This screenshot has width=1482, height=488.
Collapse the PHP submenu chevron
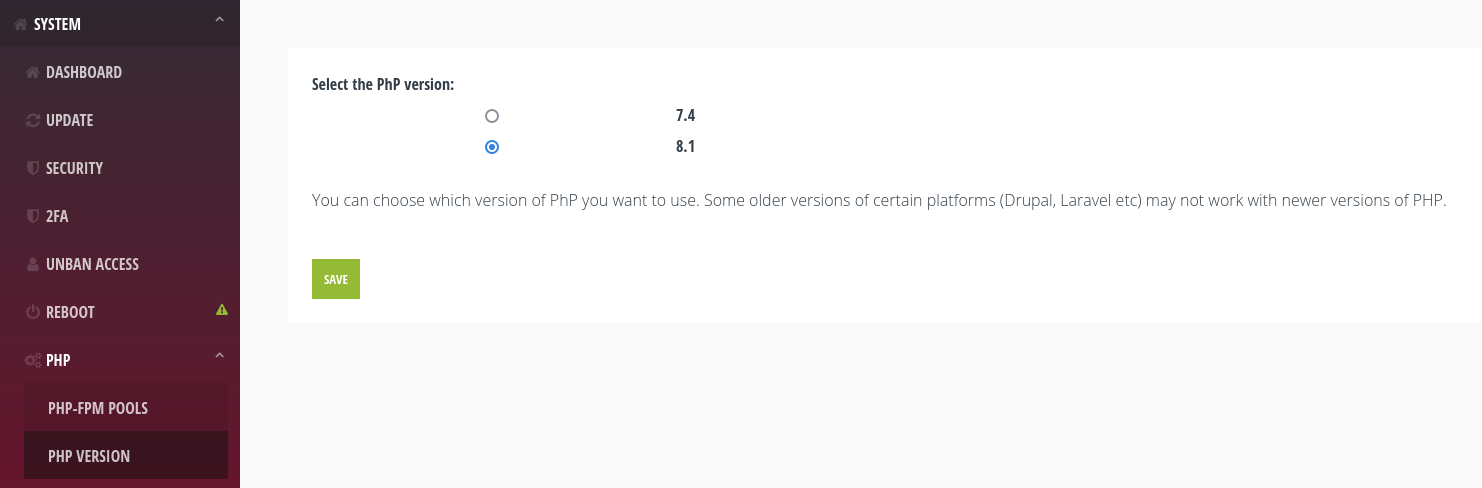pos(220,356)
